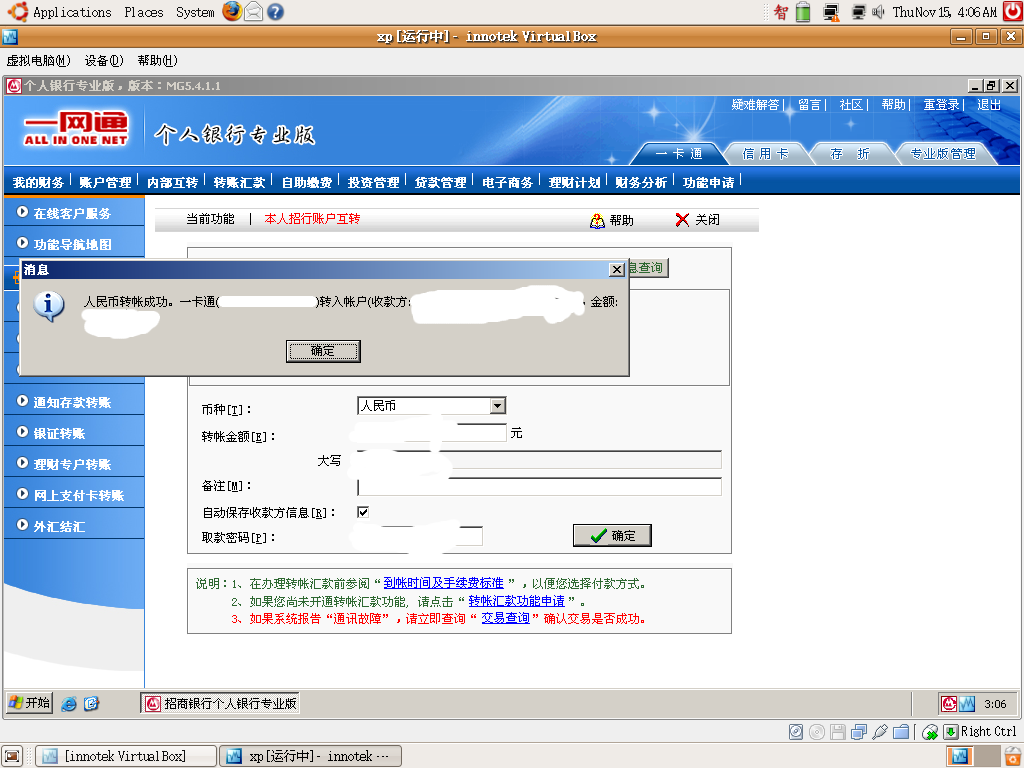Click the volume speaker icon in top panel
The width and height of the screenshot is (1024, 768).
click(878, 12)
